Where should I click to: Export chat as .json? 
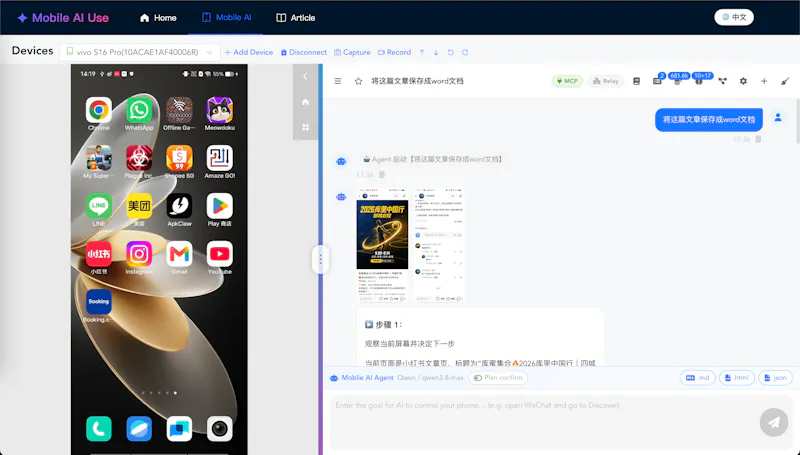click(x=775, y=378)
